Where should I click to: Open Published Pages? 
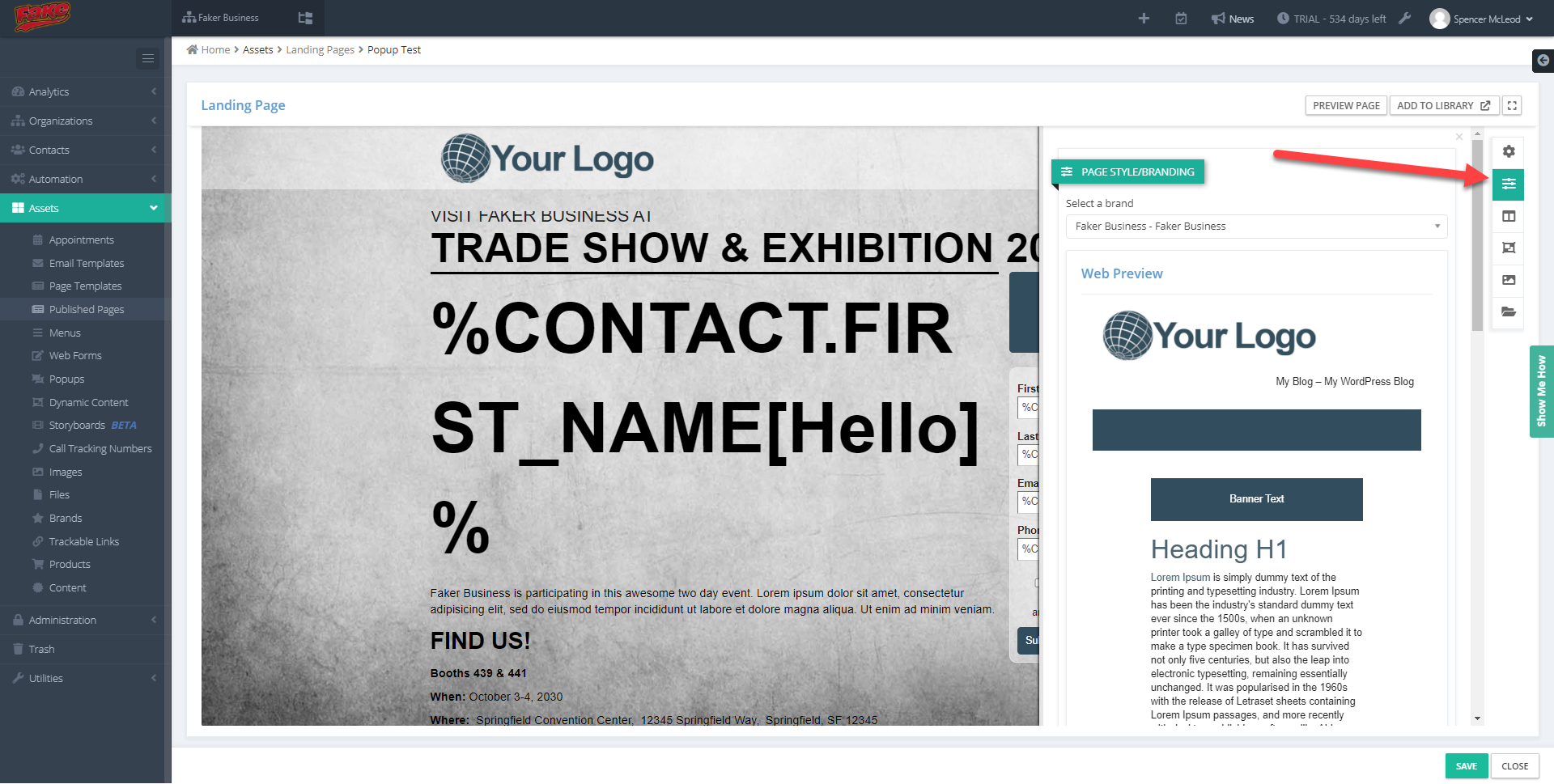pos(82,310)
